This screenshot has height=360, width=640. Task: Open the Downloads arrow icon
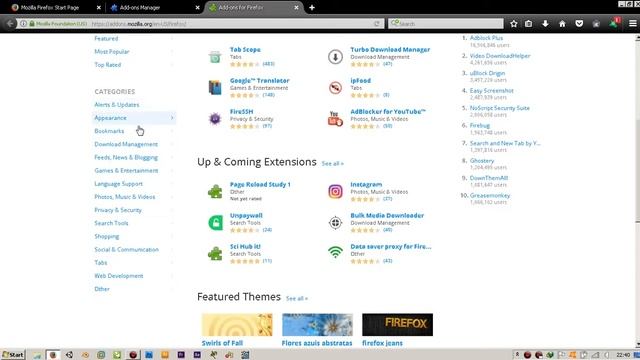(x=545, y=24)
